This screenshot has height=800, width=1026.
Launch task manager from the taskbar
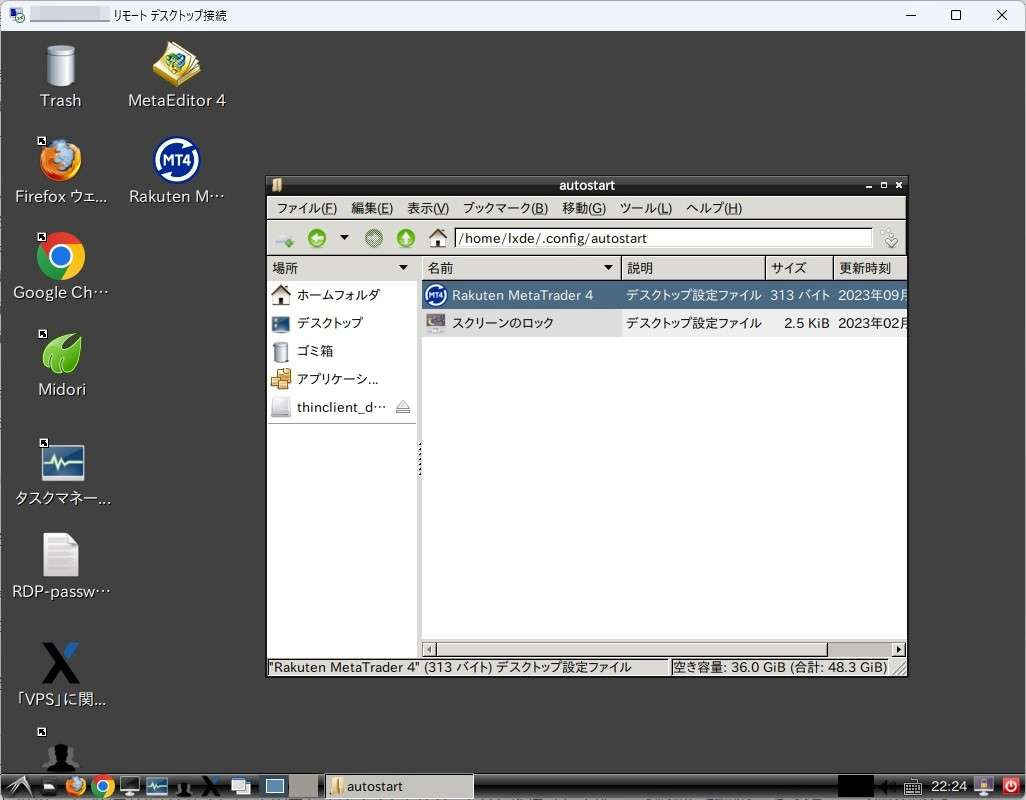tap(157, 786)
